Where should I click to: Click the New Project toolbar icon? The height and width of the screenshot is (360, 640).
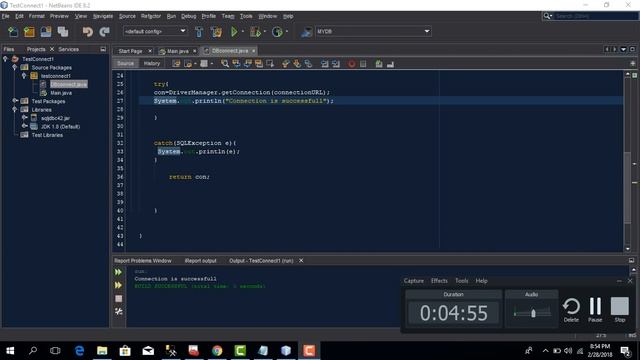click(x=29, y=32)
